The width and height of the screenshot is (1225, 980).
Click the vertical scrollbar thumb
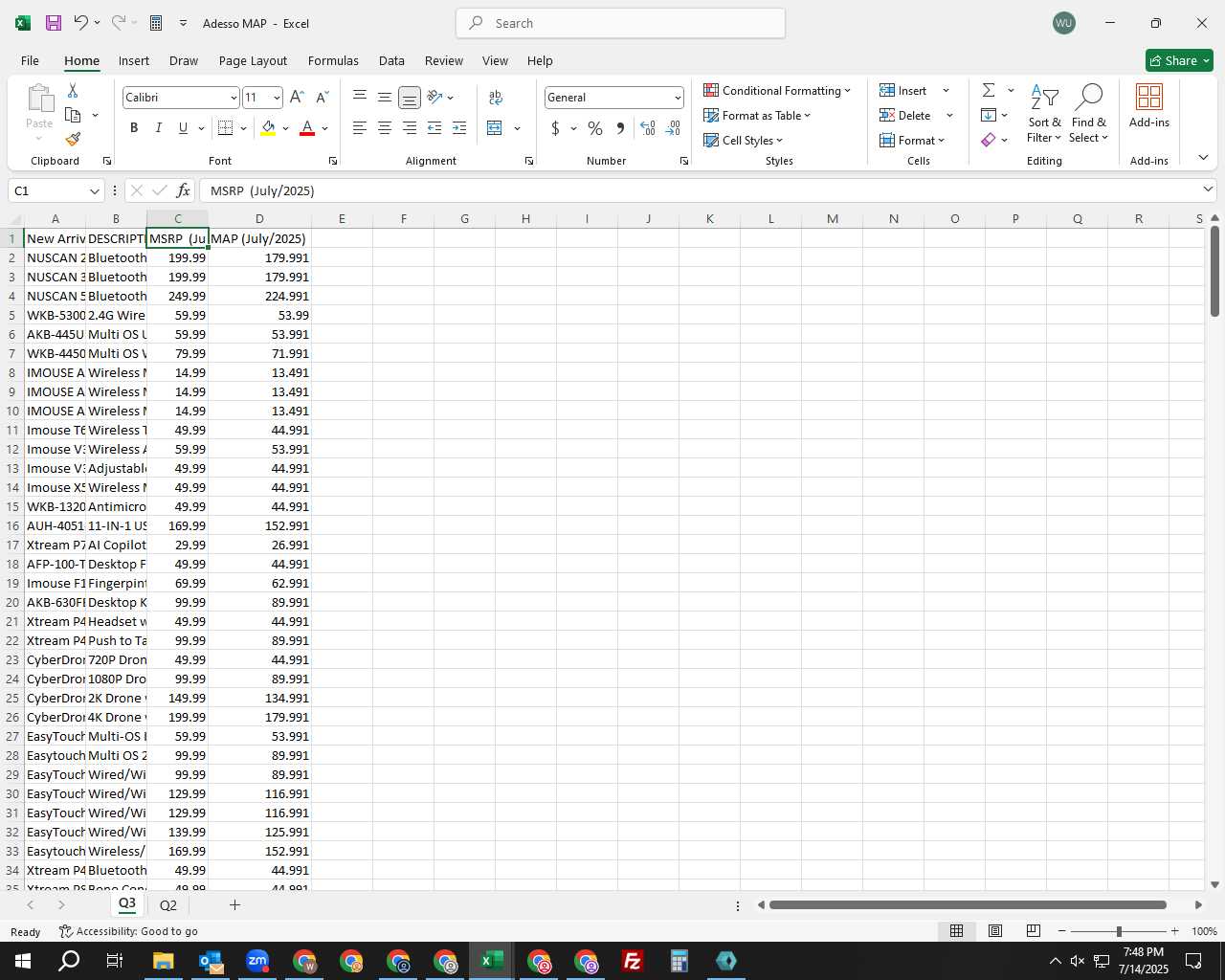(x=1214, y=271)
